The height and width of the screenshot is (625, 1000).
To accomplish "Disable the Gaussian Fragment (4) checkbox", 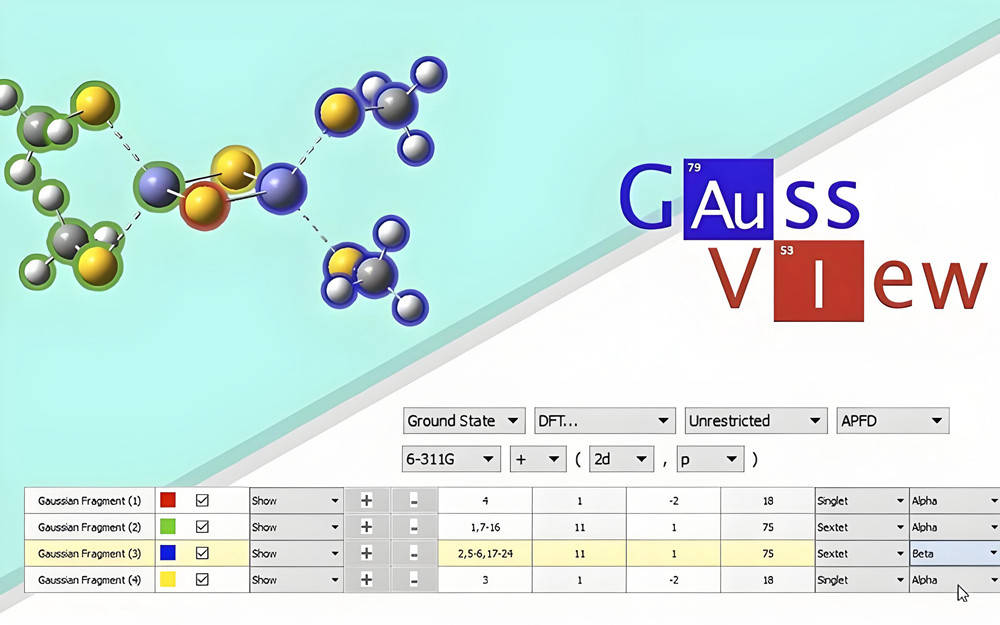I will coord(202,580).
